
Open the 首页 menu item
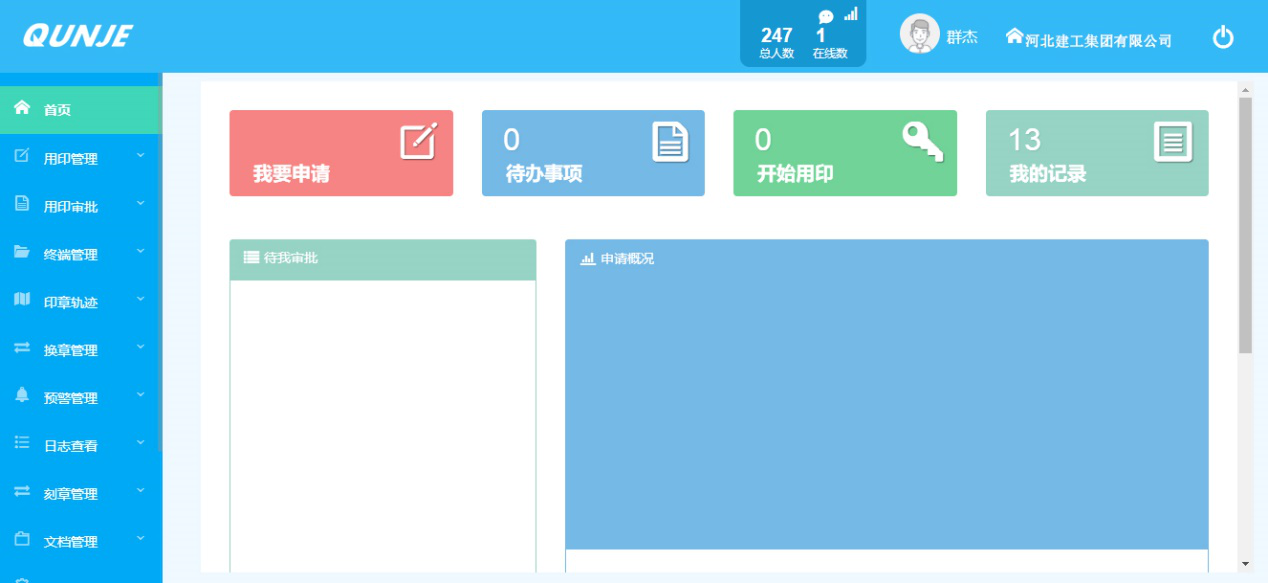(80, 110)
